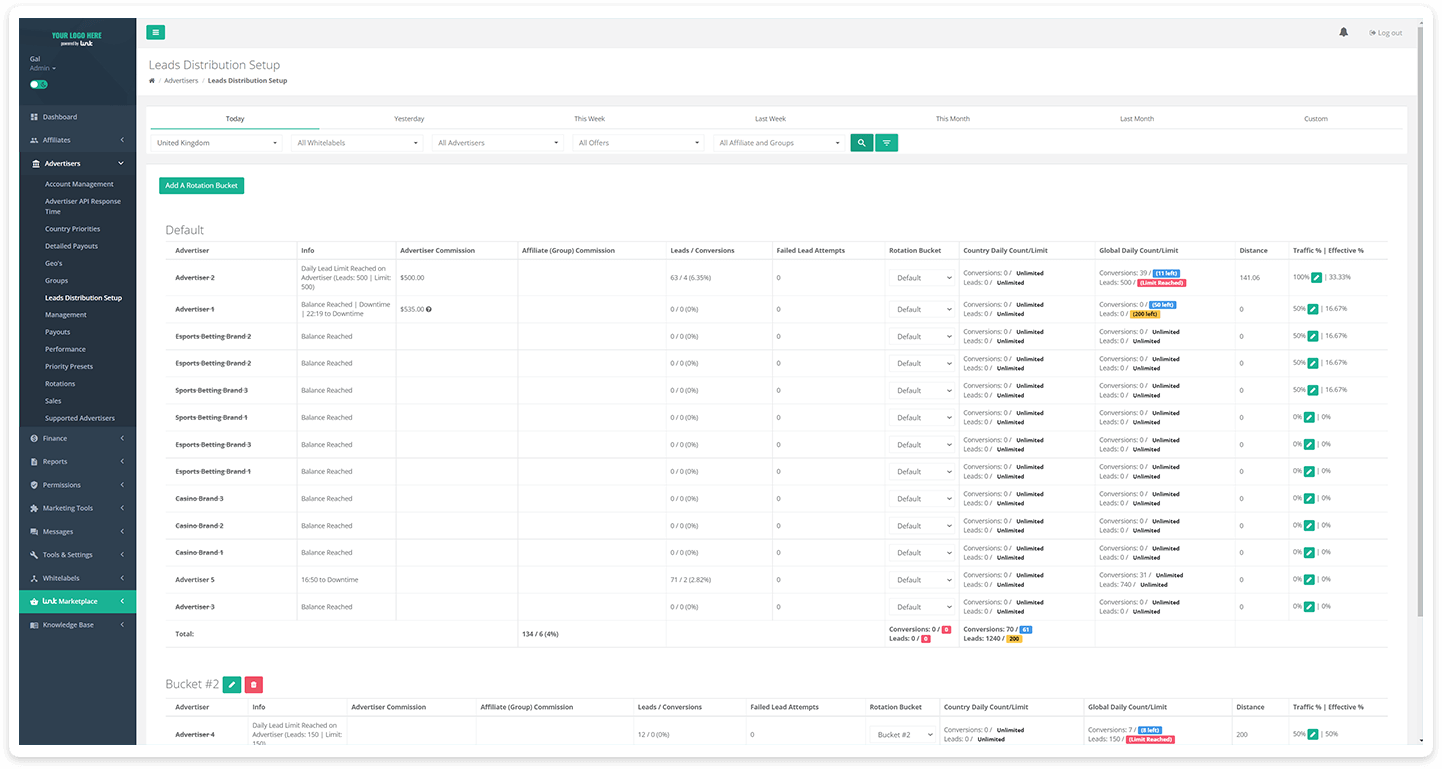Click the green search magnifier button
1442x769 pixels.
click(x=861, y=143)
